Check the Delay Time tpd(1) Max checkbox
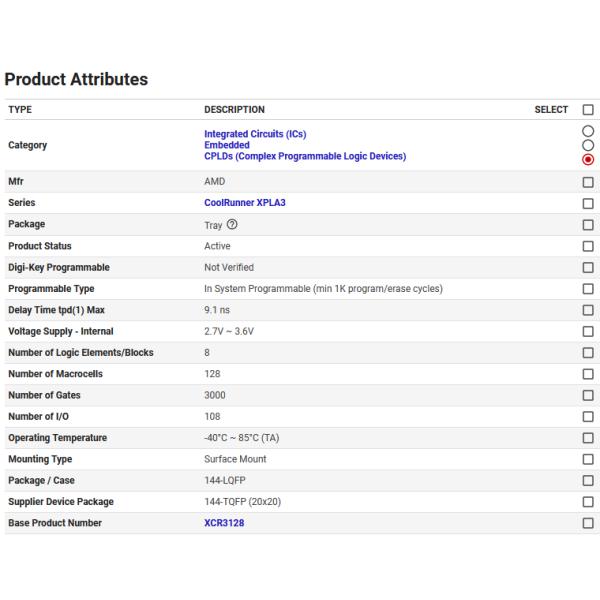This screenshot has width=600, height=600. click(588, 310)
